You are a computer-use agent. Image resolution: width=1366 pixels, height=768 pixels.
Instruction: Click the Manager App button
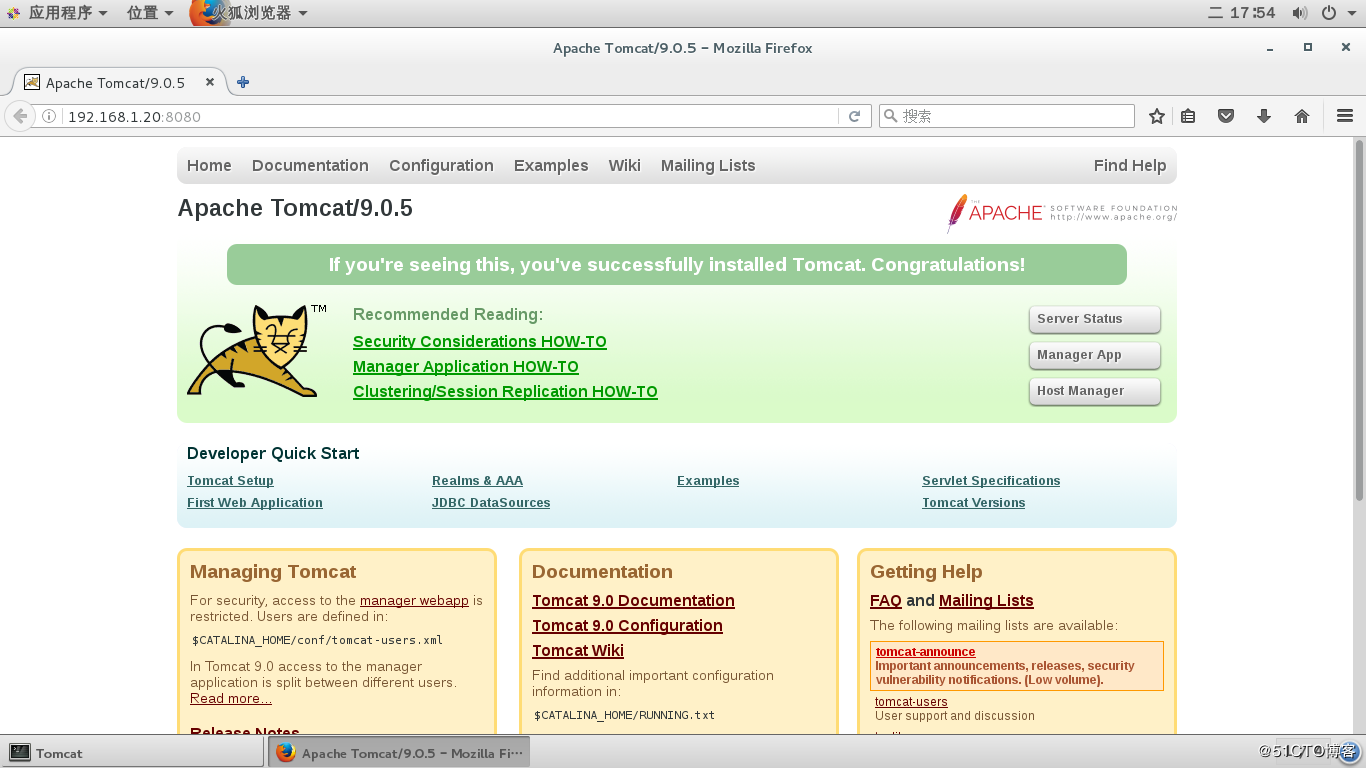click(1095, 355)
